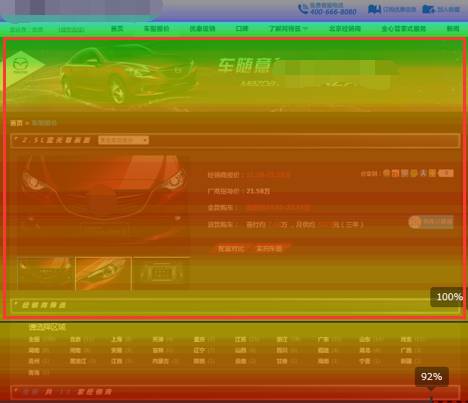Click the round pill button beside loan purchase row
Screen dimensions: 468x403
(431, 222)
